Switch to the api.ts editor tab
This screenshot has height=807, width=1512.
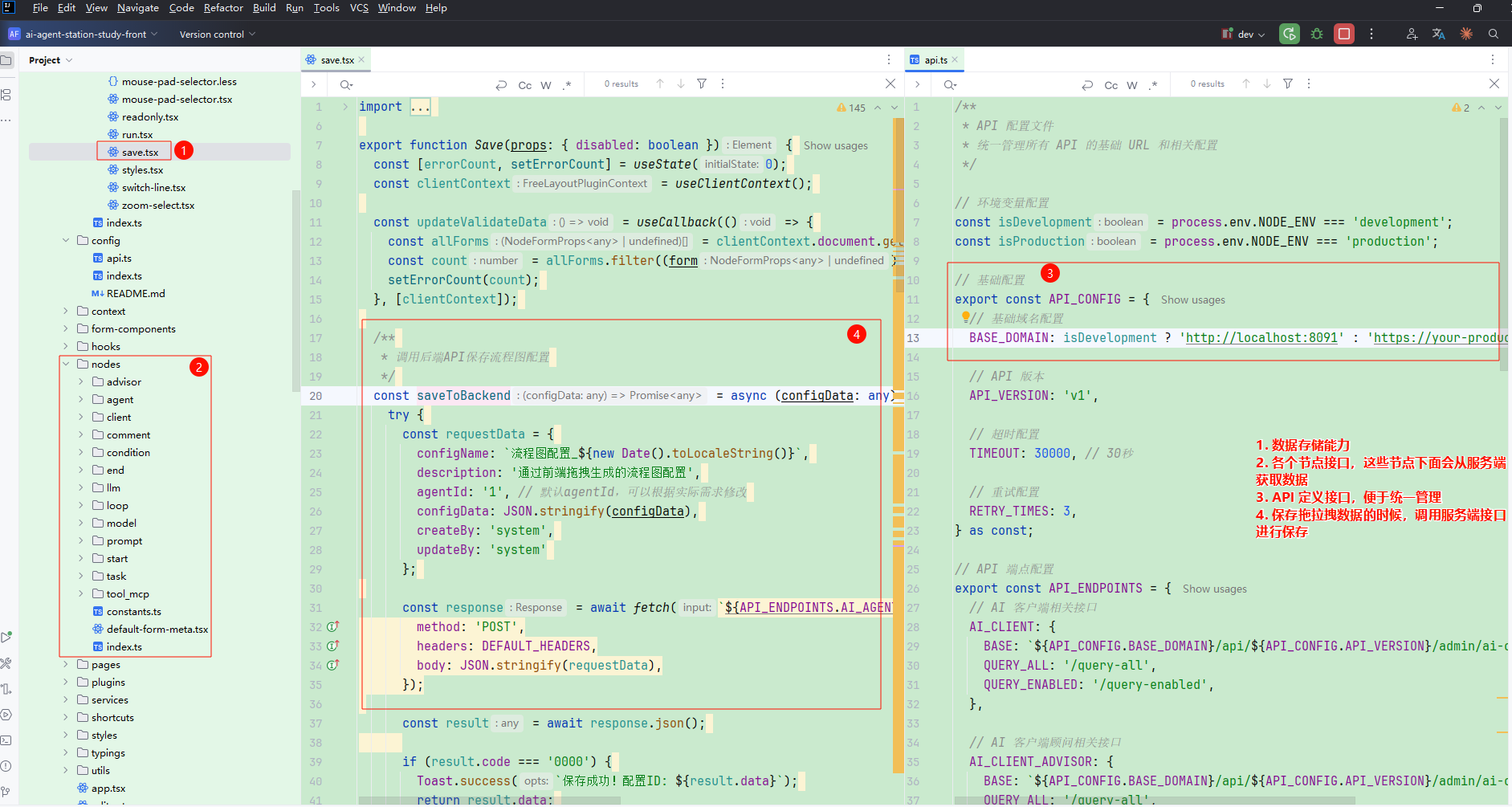935,60
